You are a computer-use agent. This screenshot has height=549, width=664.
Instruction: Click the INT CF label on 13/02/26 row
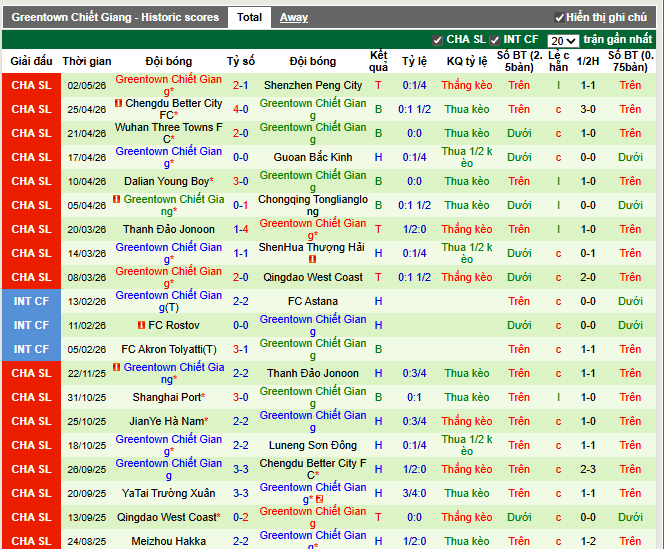31,301
